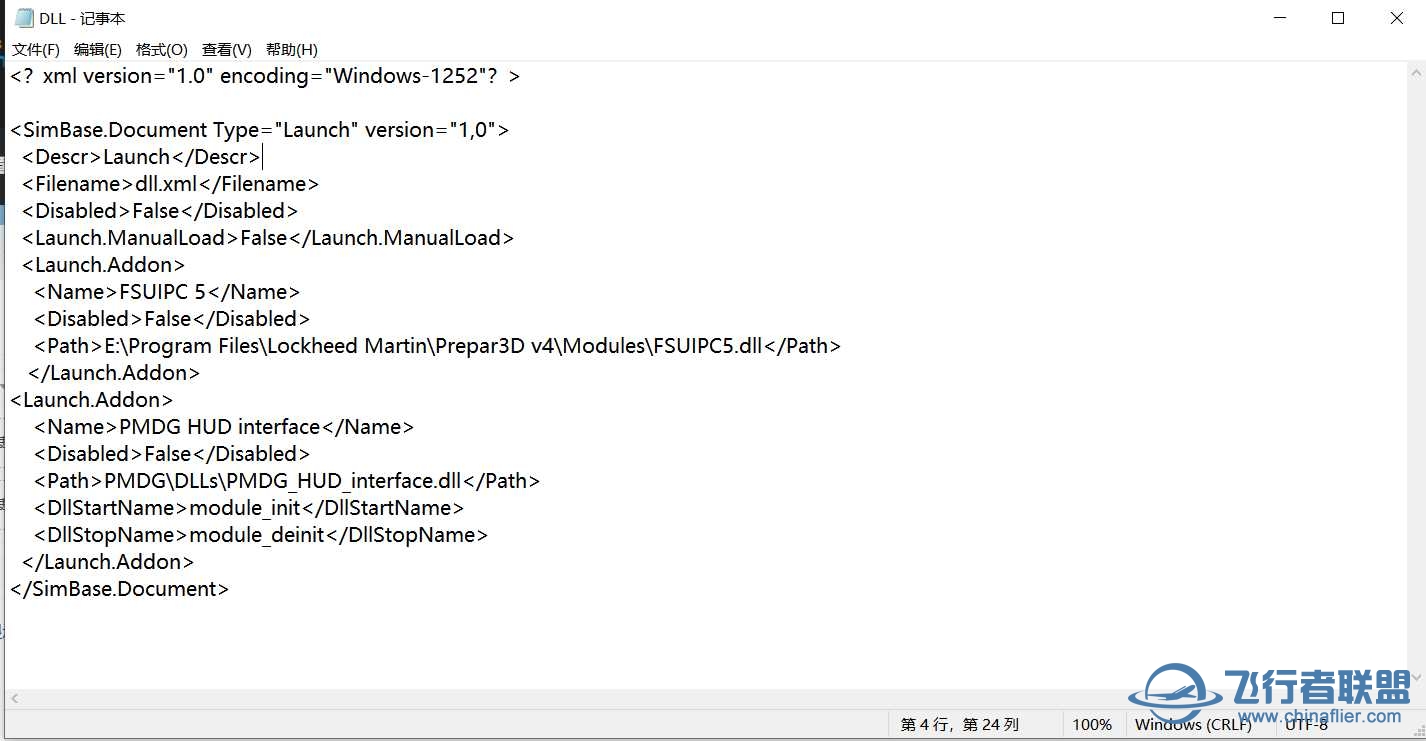Click the vertical scrollbar up arrow
The width and height of the screenshot is (1426, 741).
tap(1416, 72)
